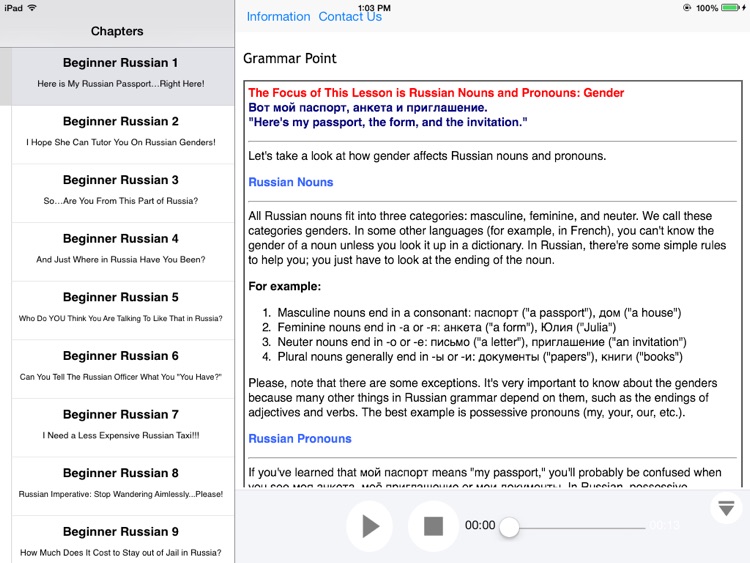The width and height of the screenshot is (750, 563).
Task: Click the audio progress slider knob
Action: (x=509, y=527)
